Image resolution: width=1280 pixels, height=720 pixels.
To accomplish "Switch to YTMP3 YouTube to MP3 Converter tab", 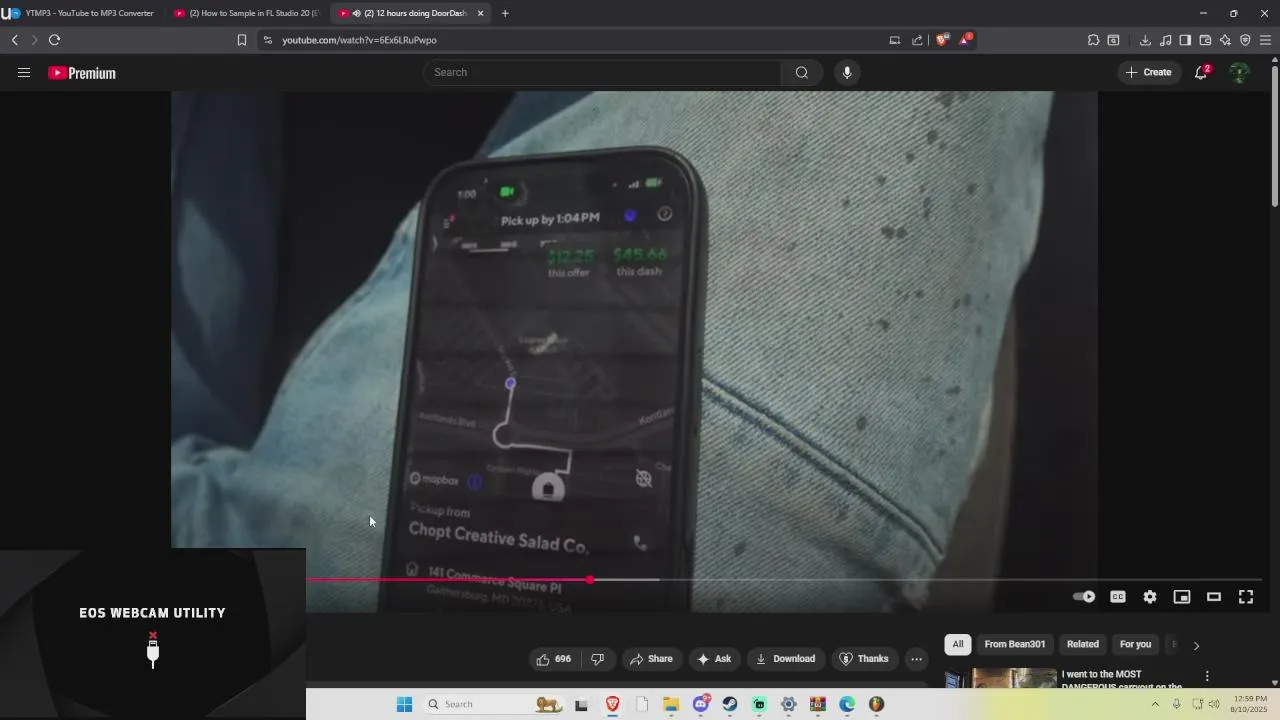I will point(82,13).
